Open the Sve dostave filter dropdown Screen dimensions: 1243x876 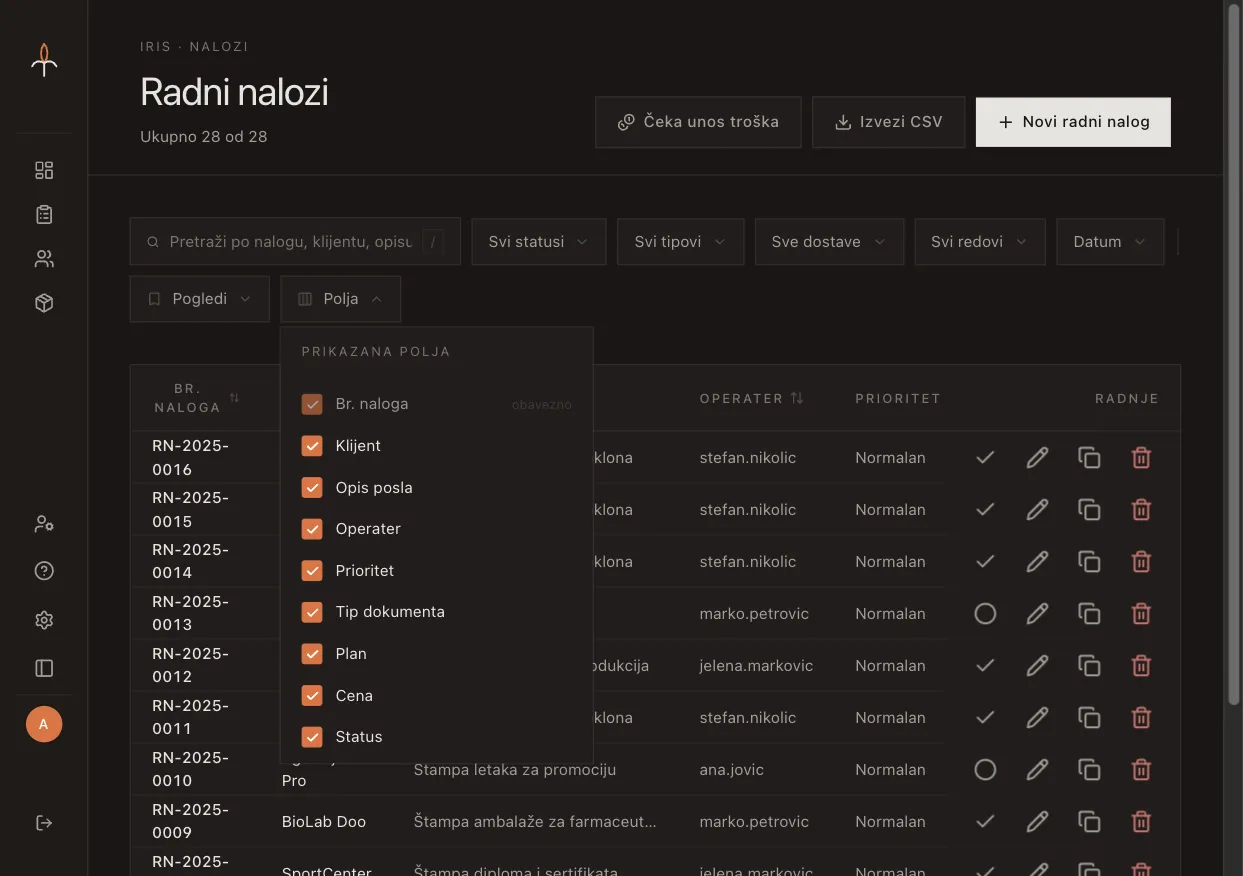click(829, 242)
